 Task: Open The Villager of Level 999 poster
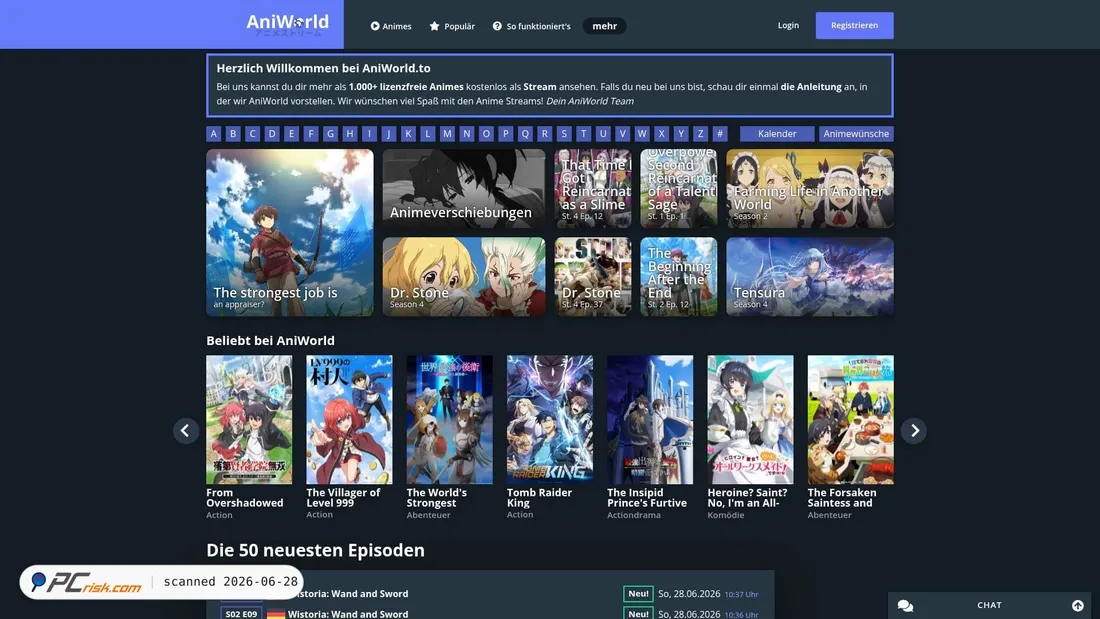pyautogui.click(x=349, y=420)
